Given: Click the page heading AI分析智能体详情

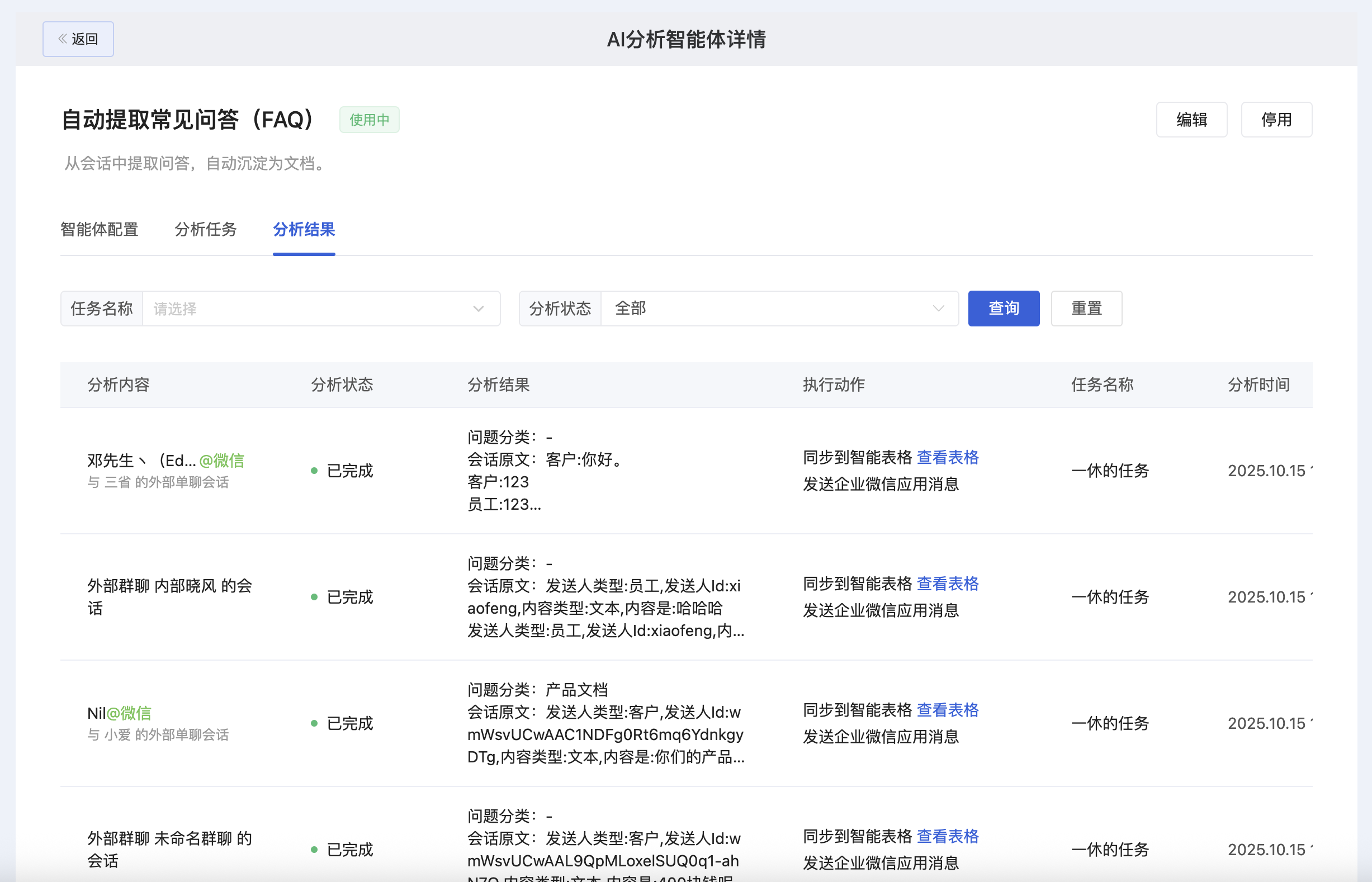Looking at the screenshot, I should coord(687,39).
